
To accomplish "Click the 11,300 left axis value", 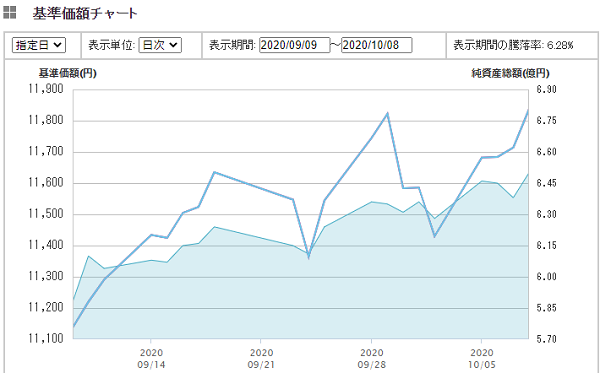I will click(46, 276).
